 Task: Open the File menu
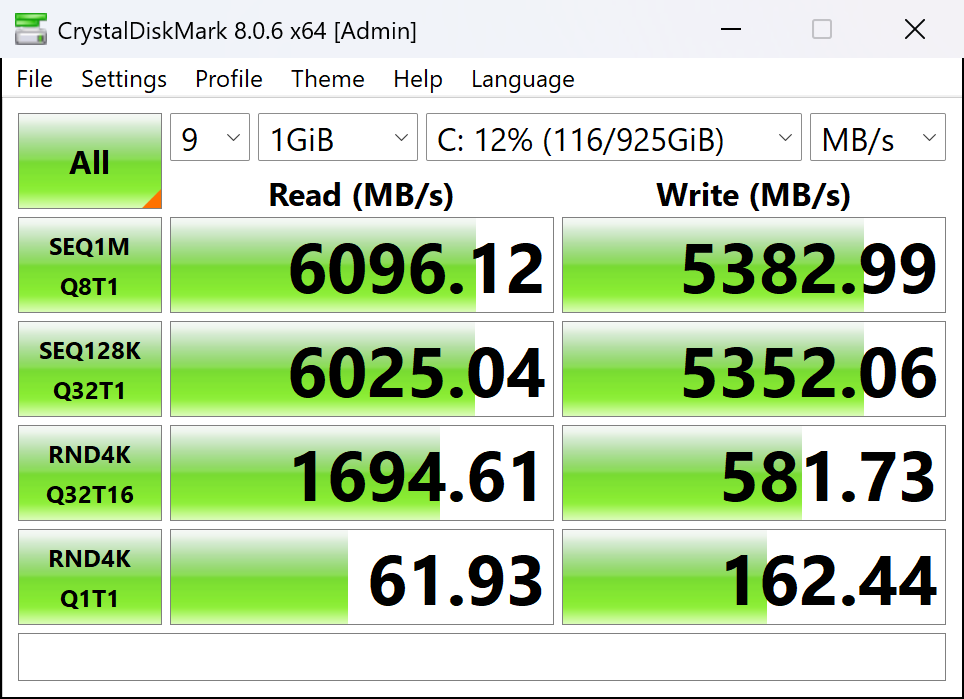[x=34, y=79]
